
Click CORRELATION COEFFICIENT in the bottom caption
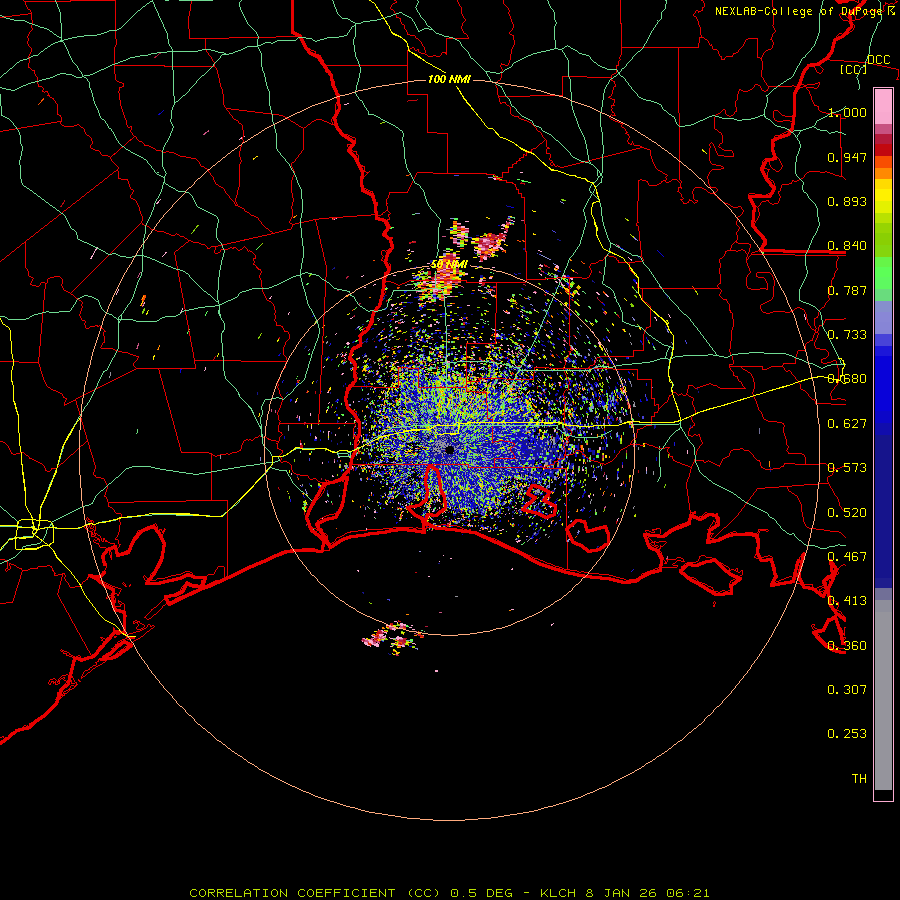coord(292,893)
